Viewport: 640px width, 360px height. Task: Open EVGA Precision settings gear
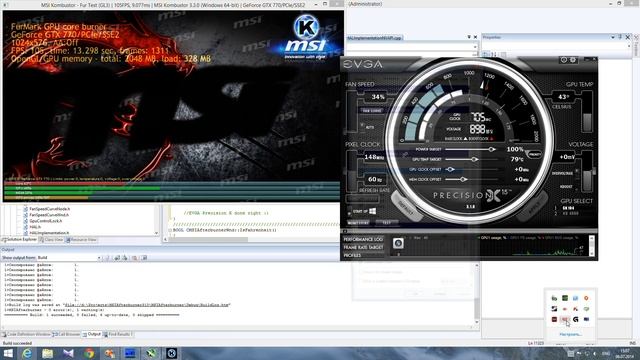coord(573,60)
